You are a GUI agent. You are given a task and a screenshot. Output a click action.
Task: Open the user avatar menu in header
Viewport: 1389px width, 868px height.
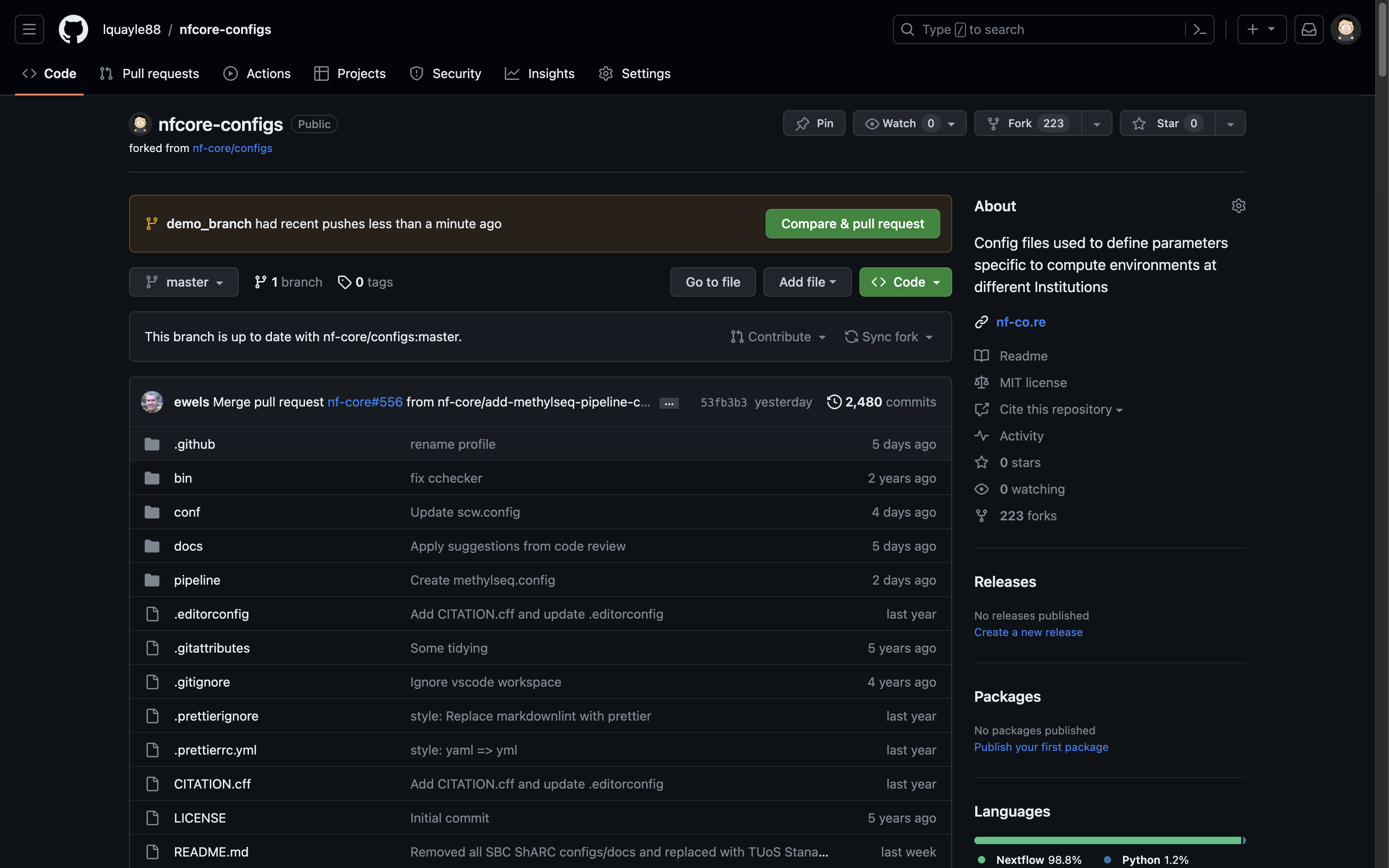(1345, 29)
